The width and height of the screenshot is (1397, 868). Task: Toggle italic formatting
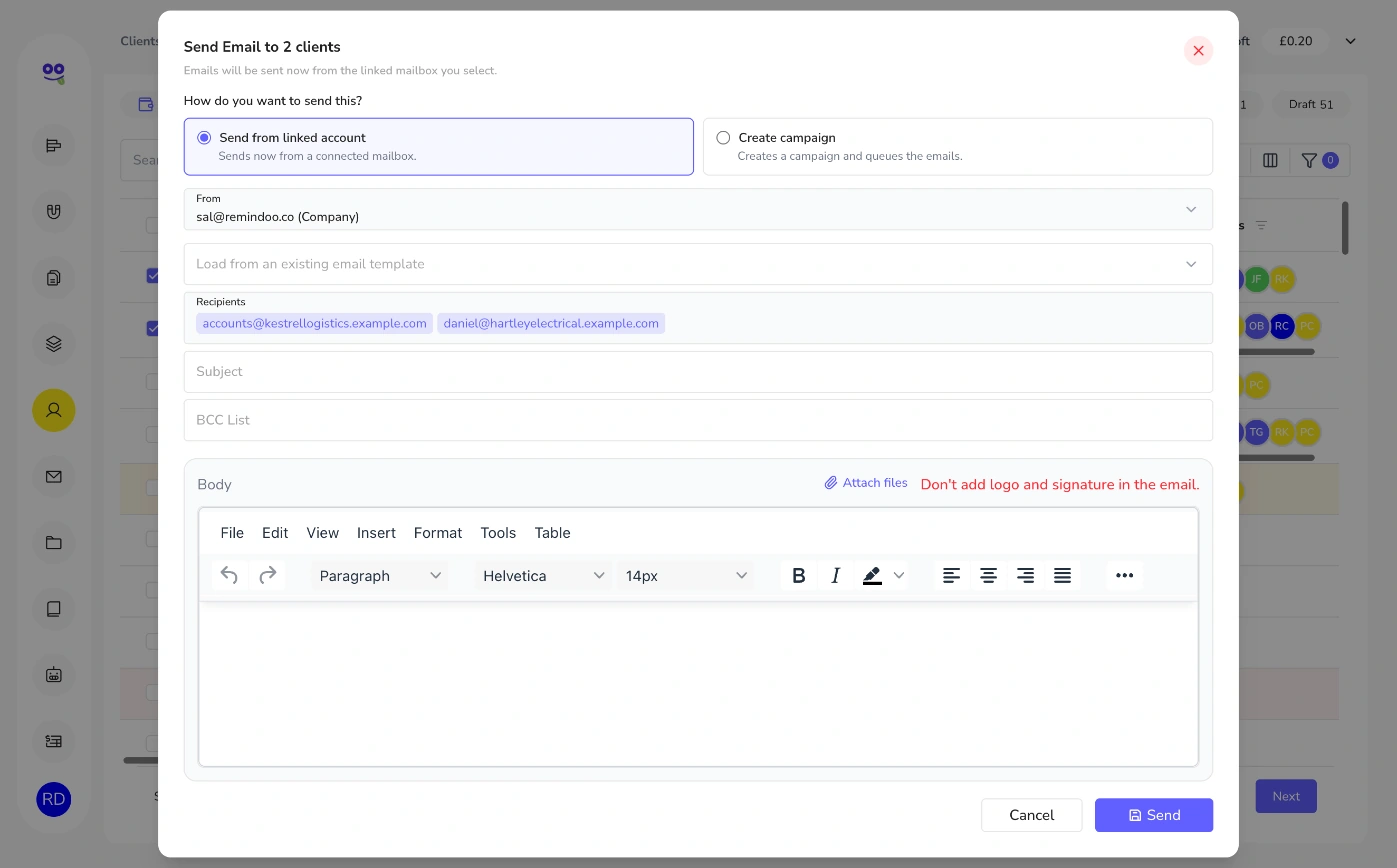pyautogui.click(x=835, y=575)
